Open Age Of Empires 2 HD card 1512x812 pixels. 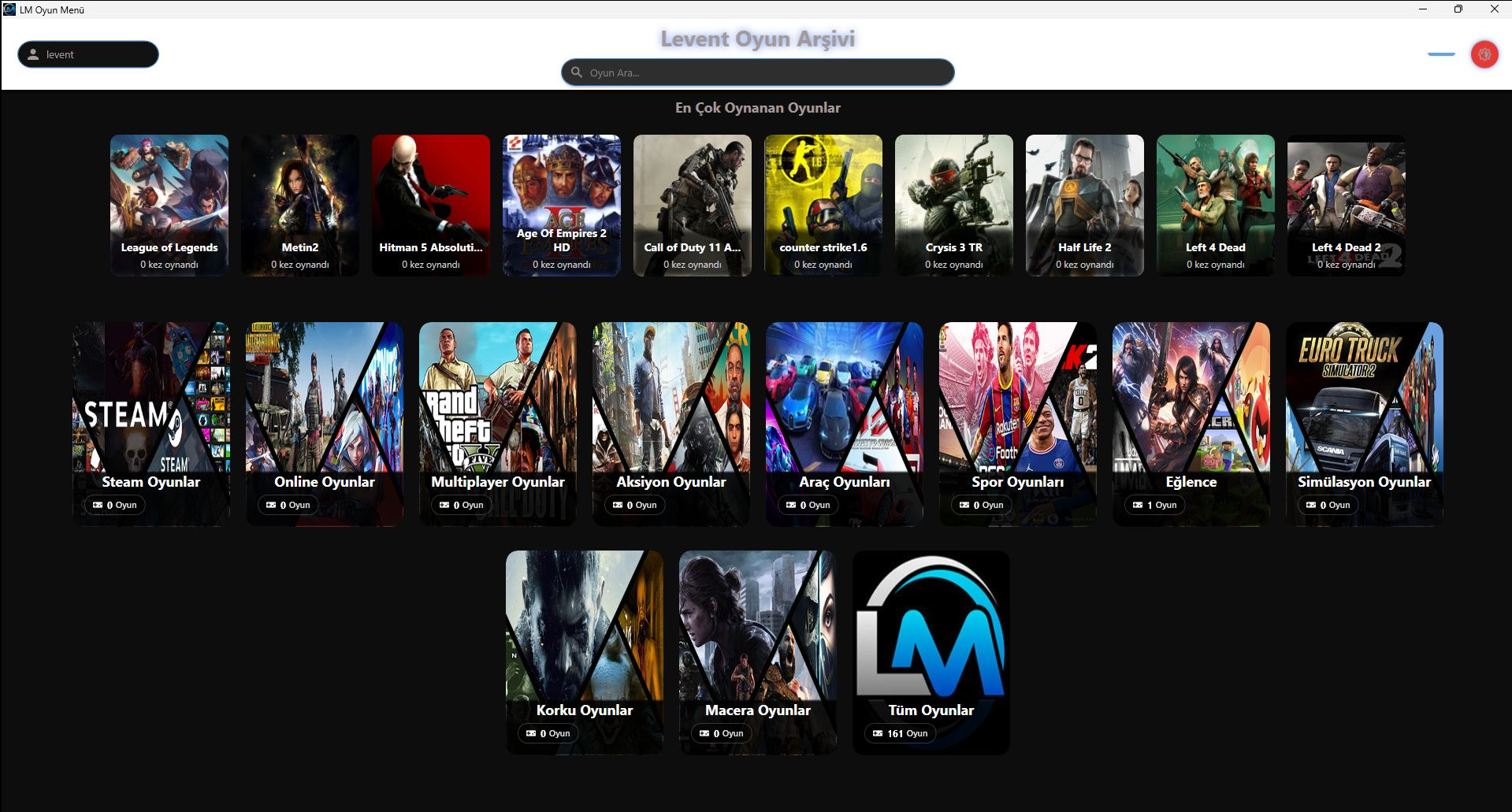[x=562, y=205]
